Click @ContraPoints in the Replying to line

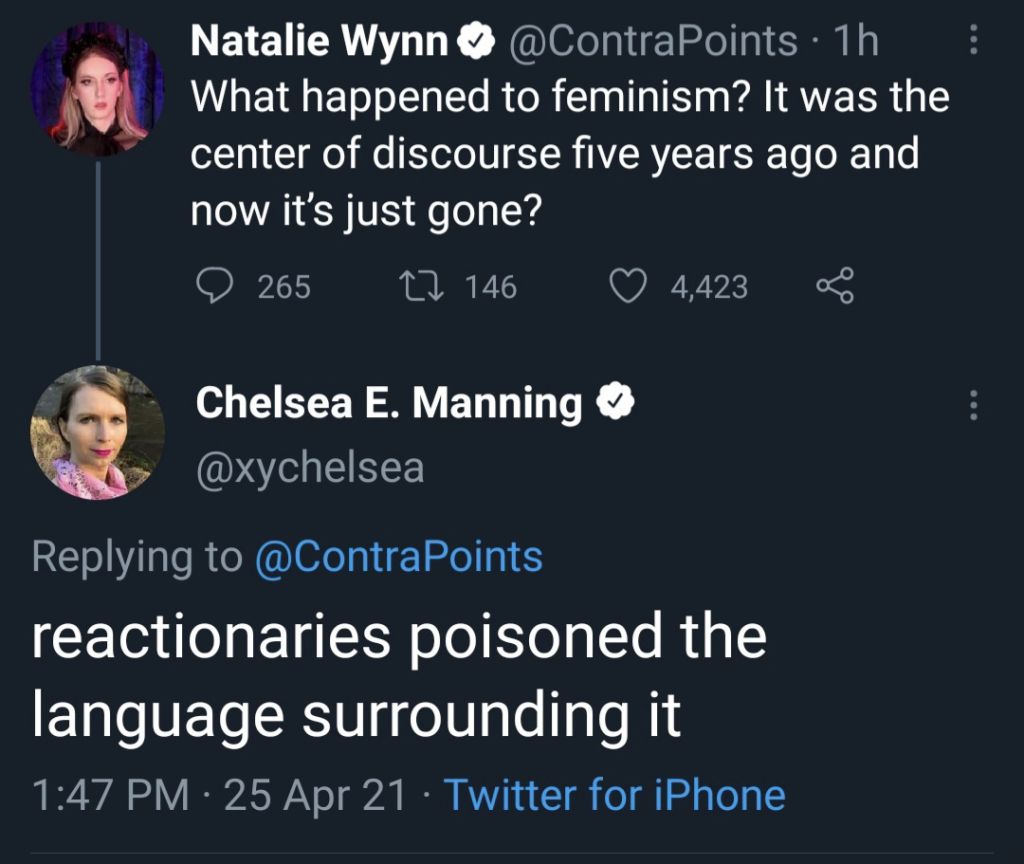[x=399, y=556]
